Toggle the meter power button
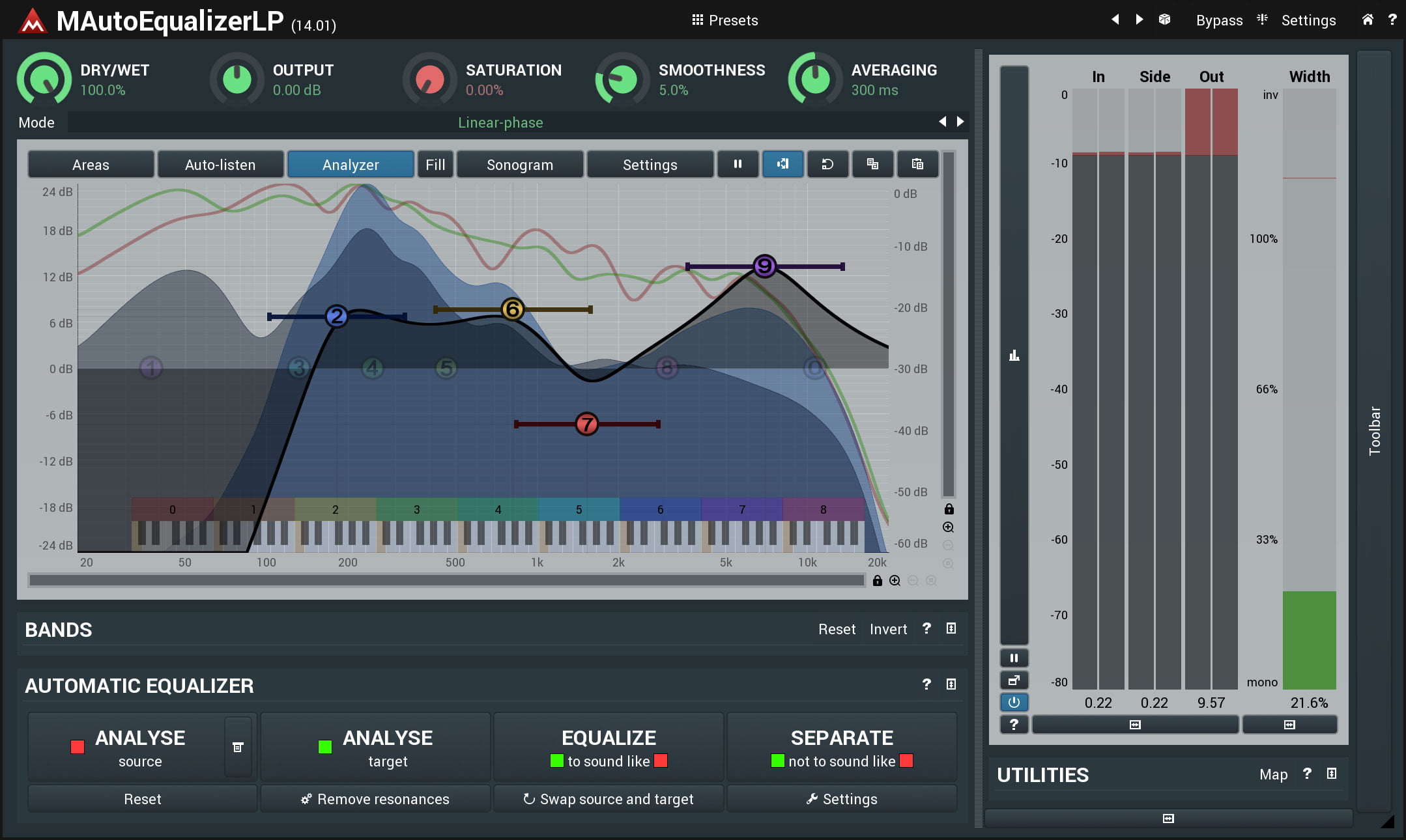 click(1014, 702)
